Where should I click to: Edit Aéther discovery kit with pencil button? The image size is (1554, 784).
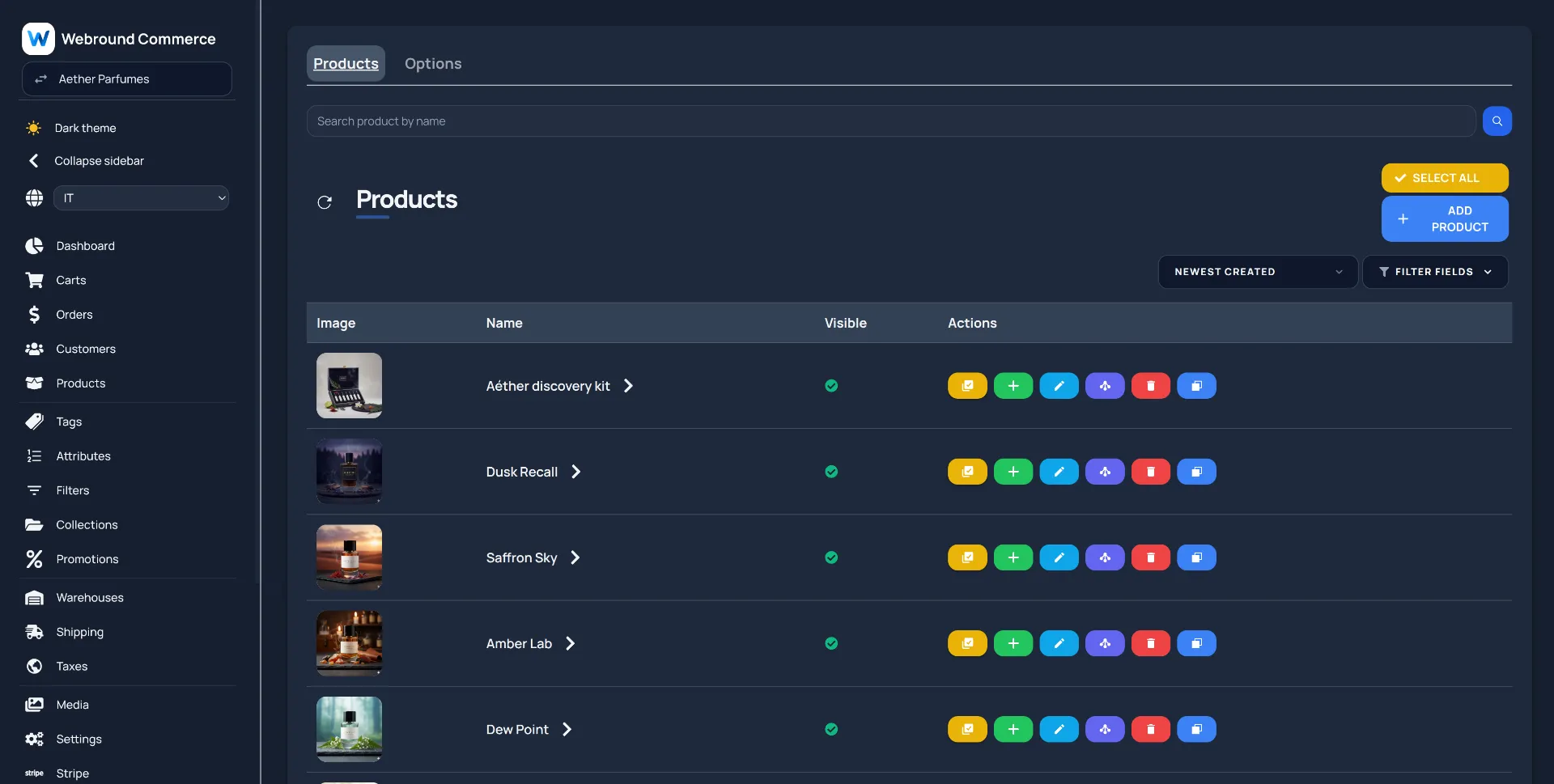(x=1059, y=386)
